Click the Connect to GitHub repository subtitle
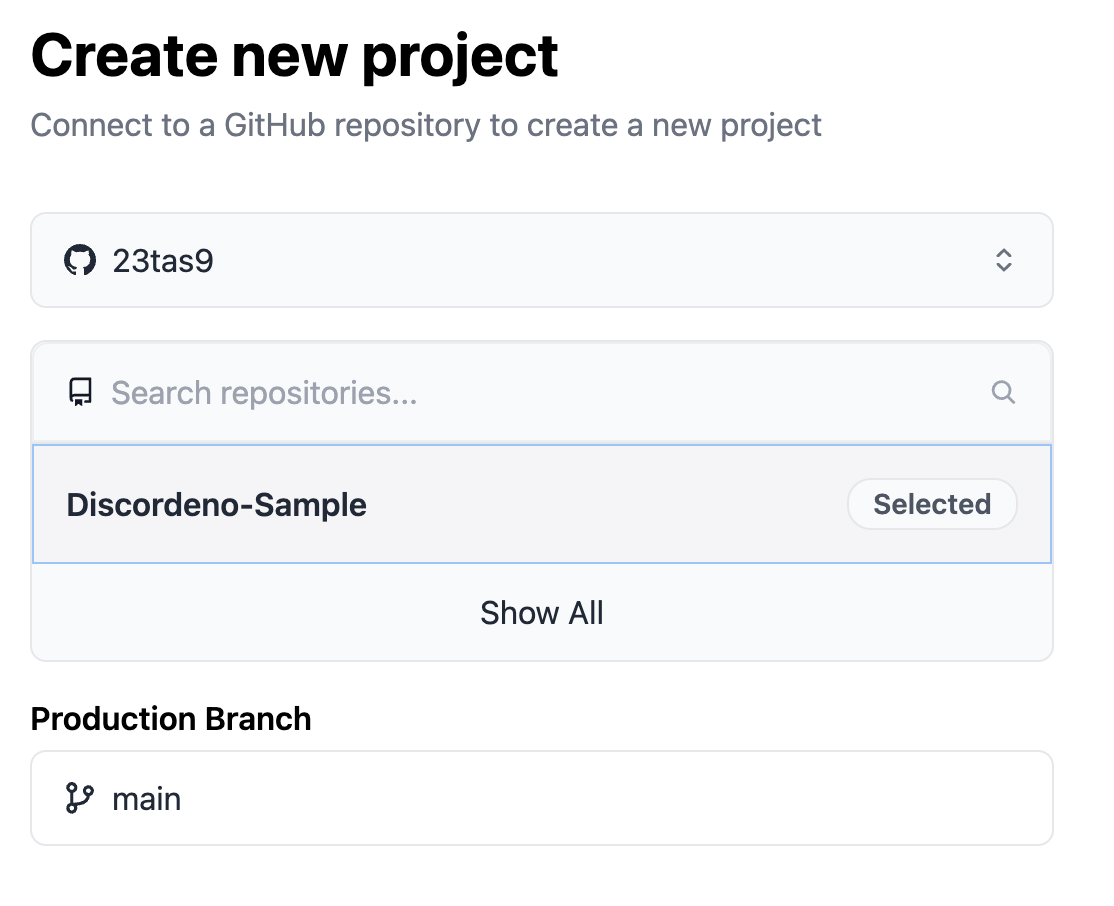 [426, 125]
